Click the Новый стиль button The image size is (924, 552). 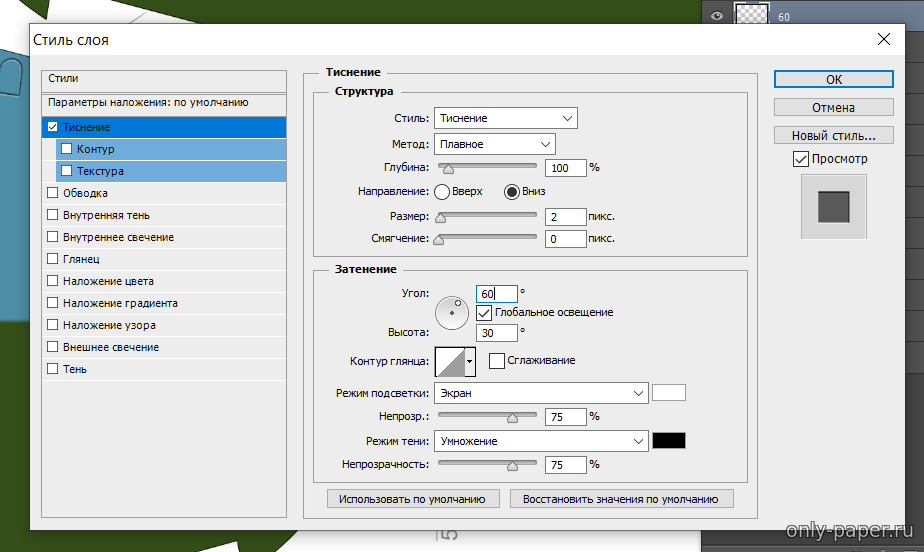coord(833,135)
